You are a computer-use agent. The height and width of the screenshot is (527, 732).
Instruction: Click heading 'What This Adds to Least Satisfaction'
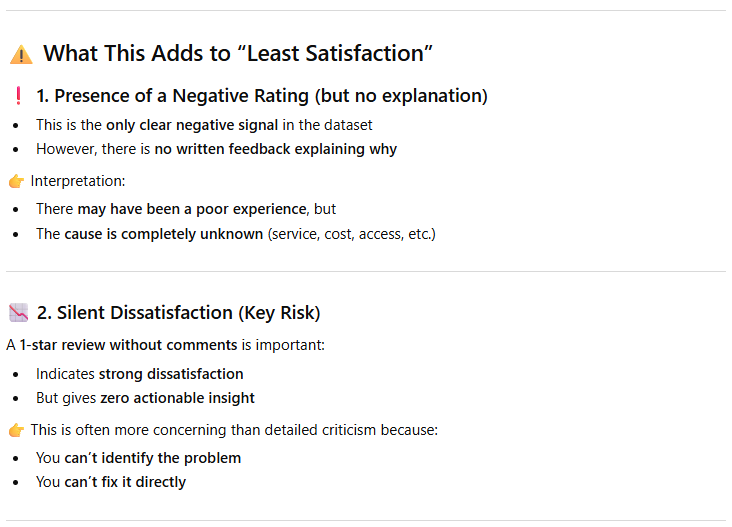point(237,54)
